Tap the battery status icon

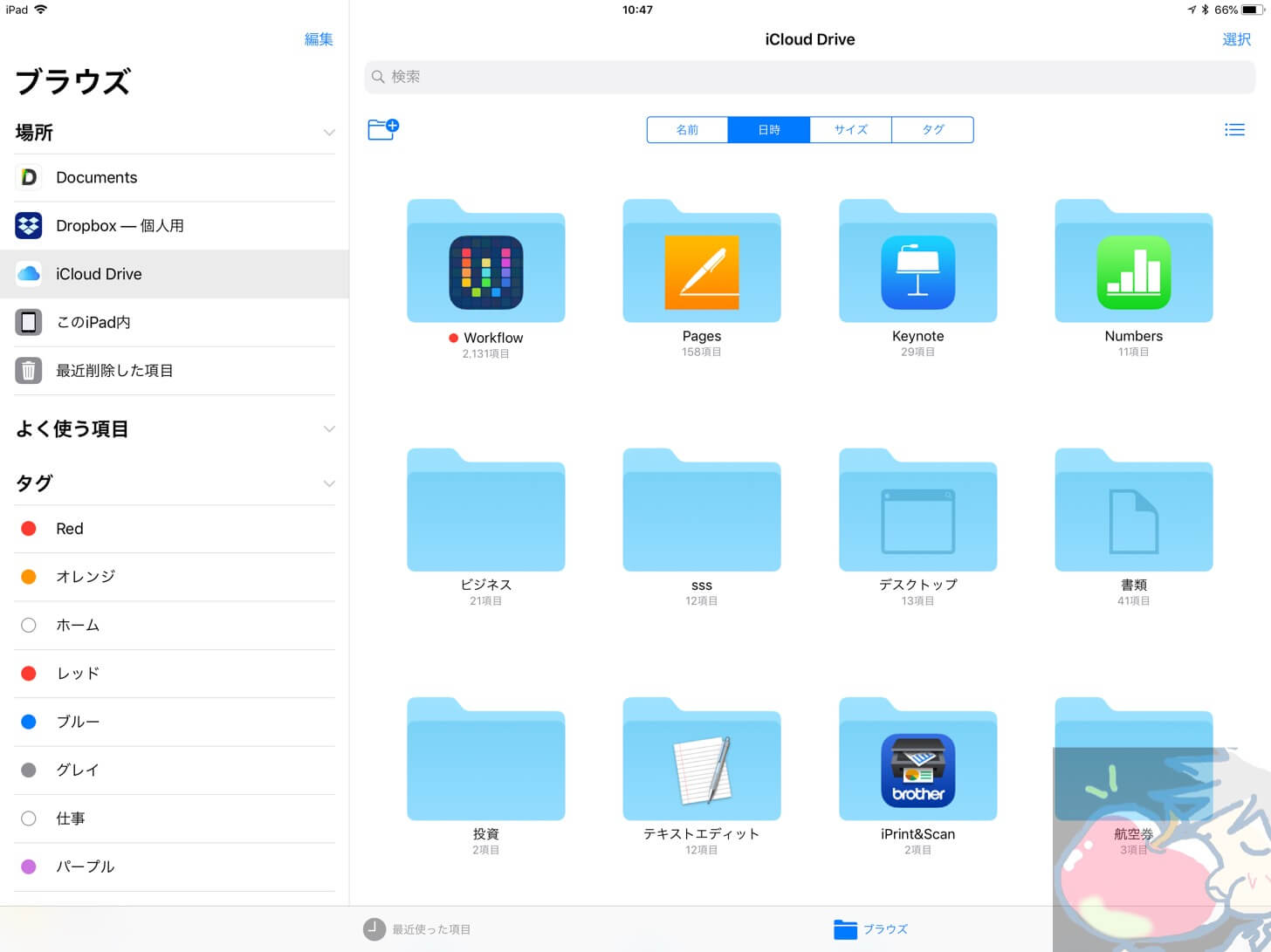(x=1253, y=10)
